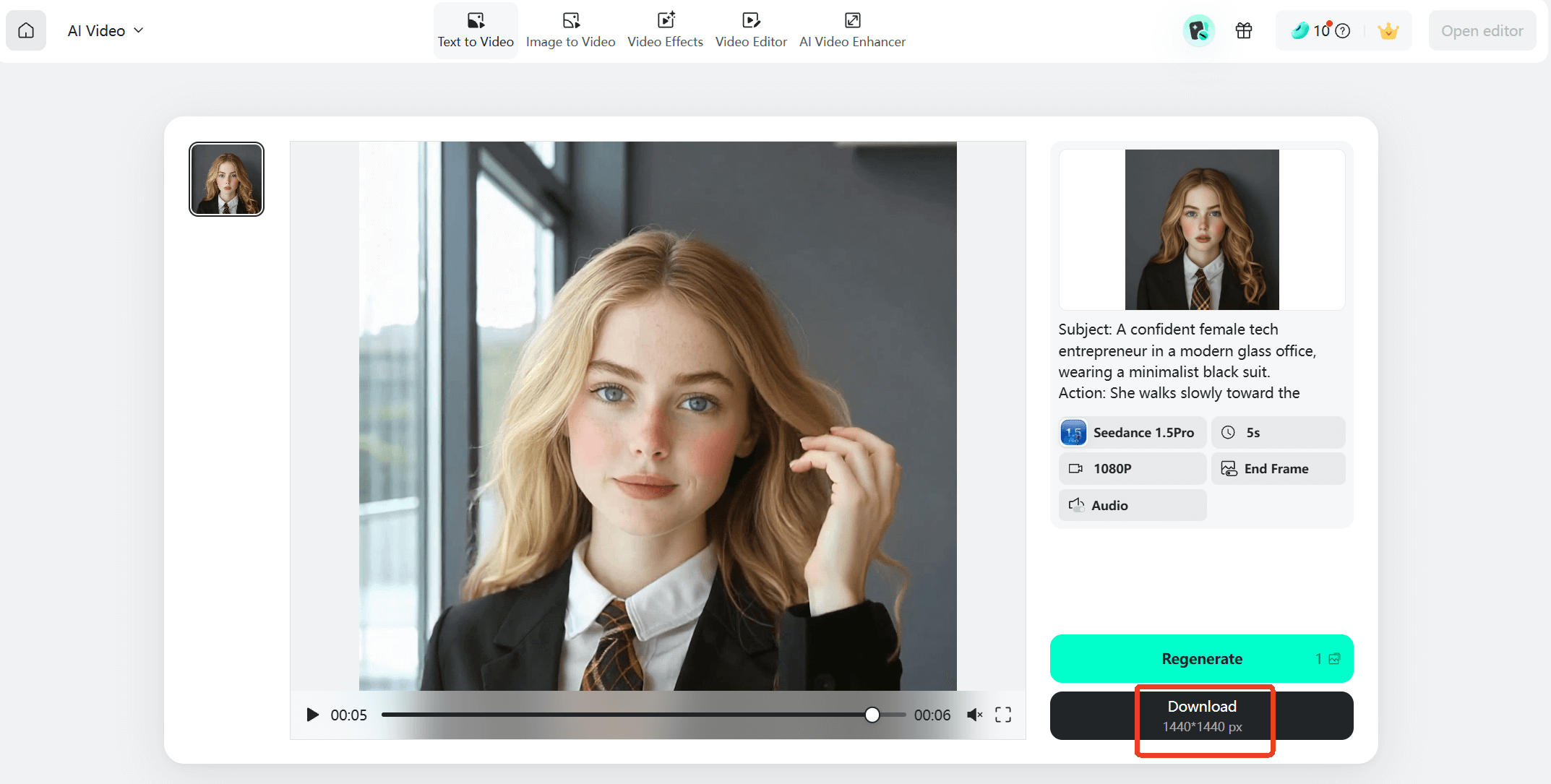
Task: Click the profile avatar icon
Action: (1198, 30)
